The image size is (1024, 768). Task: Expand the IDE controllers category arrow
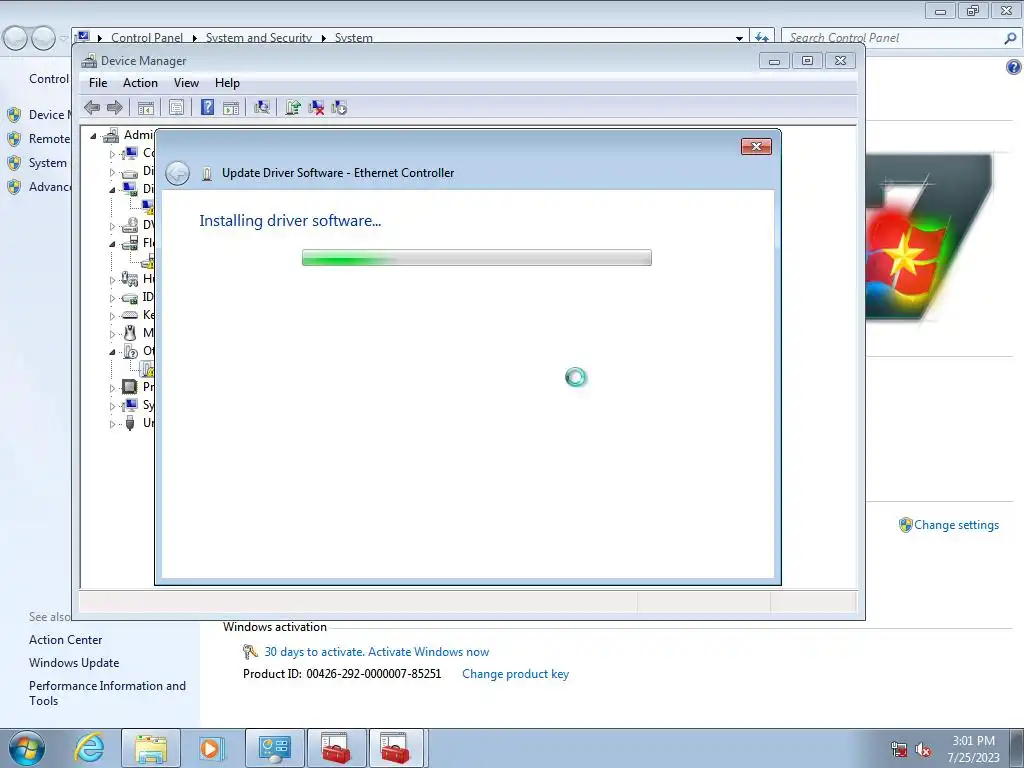(112, 298)
